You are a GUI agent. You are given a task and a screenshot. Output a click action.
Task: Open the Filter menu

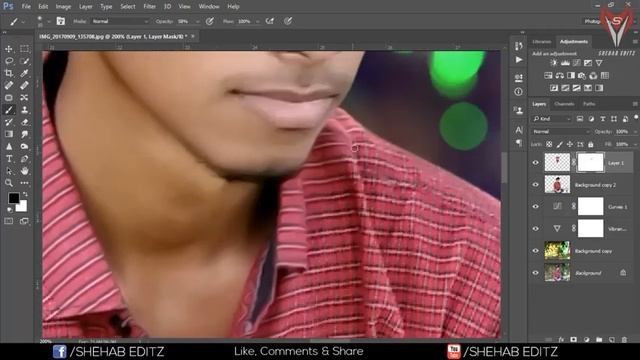[149, 7]
